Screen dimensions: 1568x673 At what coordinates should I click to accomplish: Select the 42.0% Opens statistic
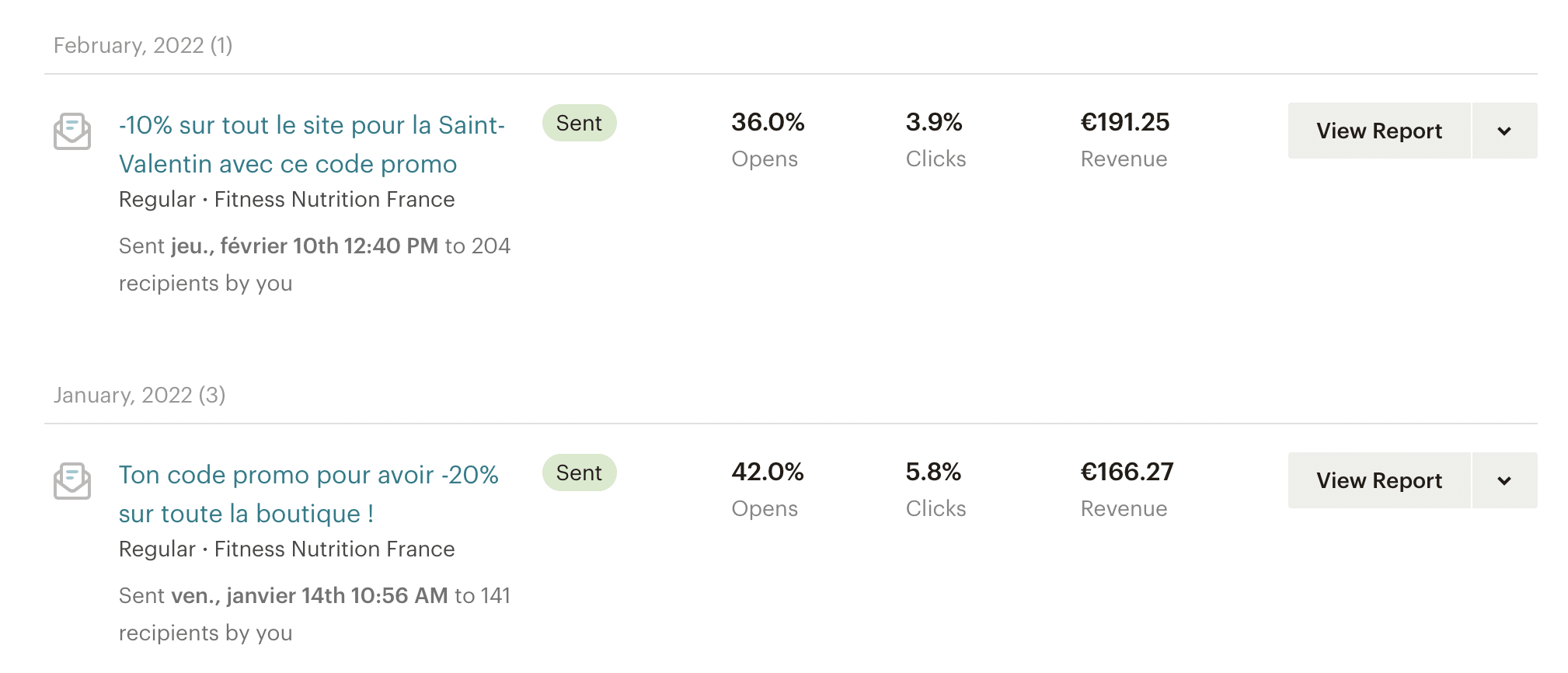point(768,490)
